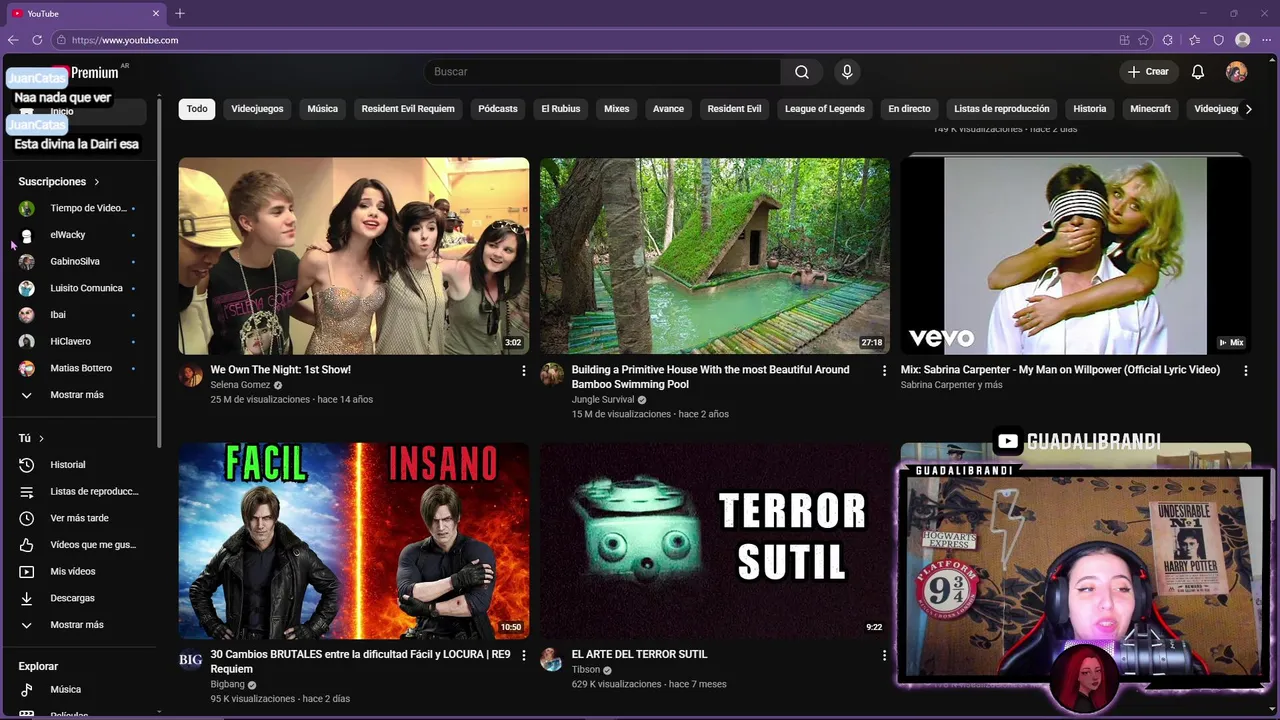The height and width of the screenshot is (720, 1280).
Task: Open the Sabrina Carpenter vevo mix thumbnail
Action: 1076,256
